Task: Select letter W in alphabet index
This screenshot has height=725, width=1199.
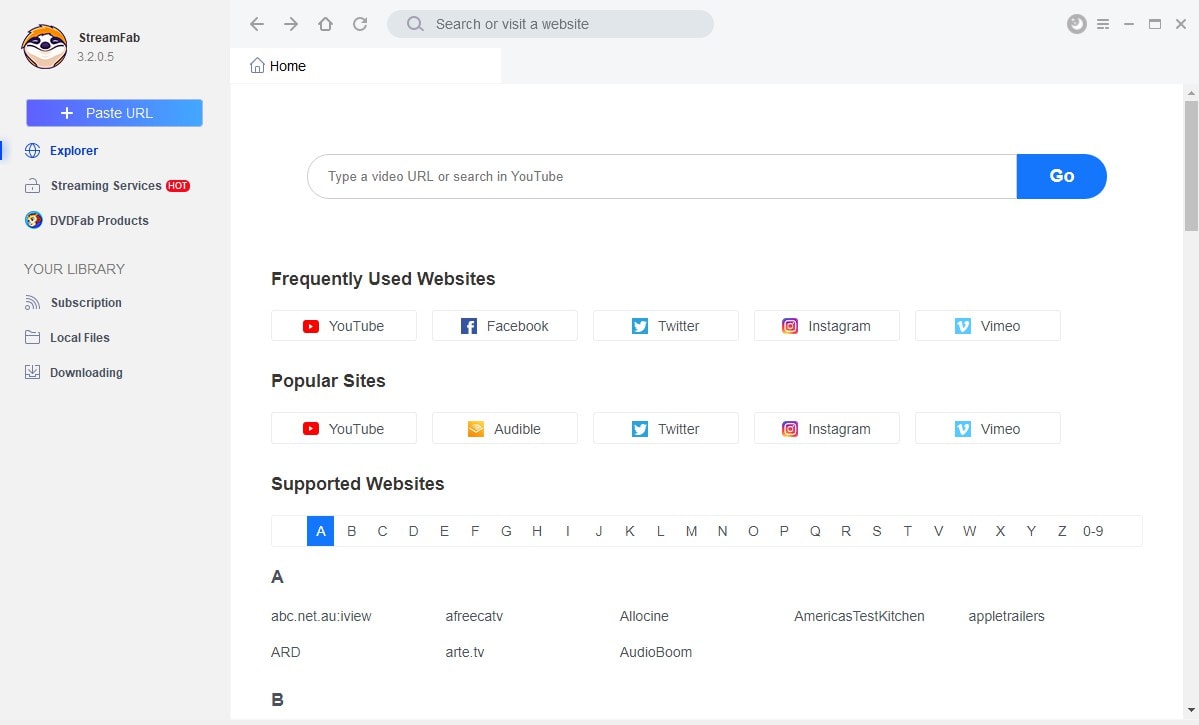Action: [970, 531]
